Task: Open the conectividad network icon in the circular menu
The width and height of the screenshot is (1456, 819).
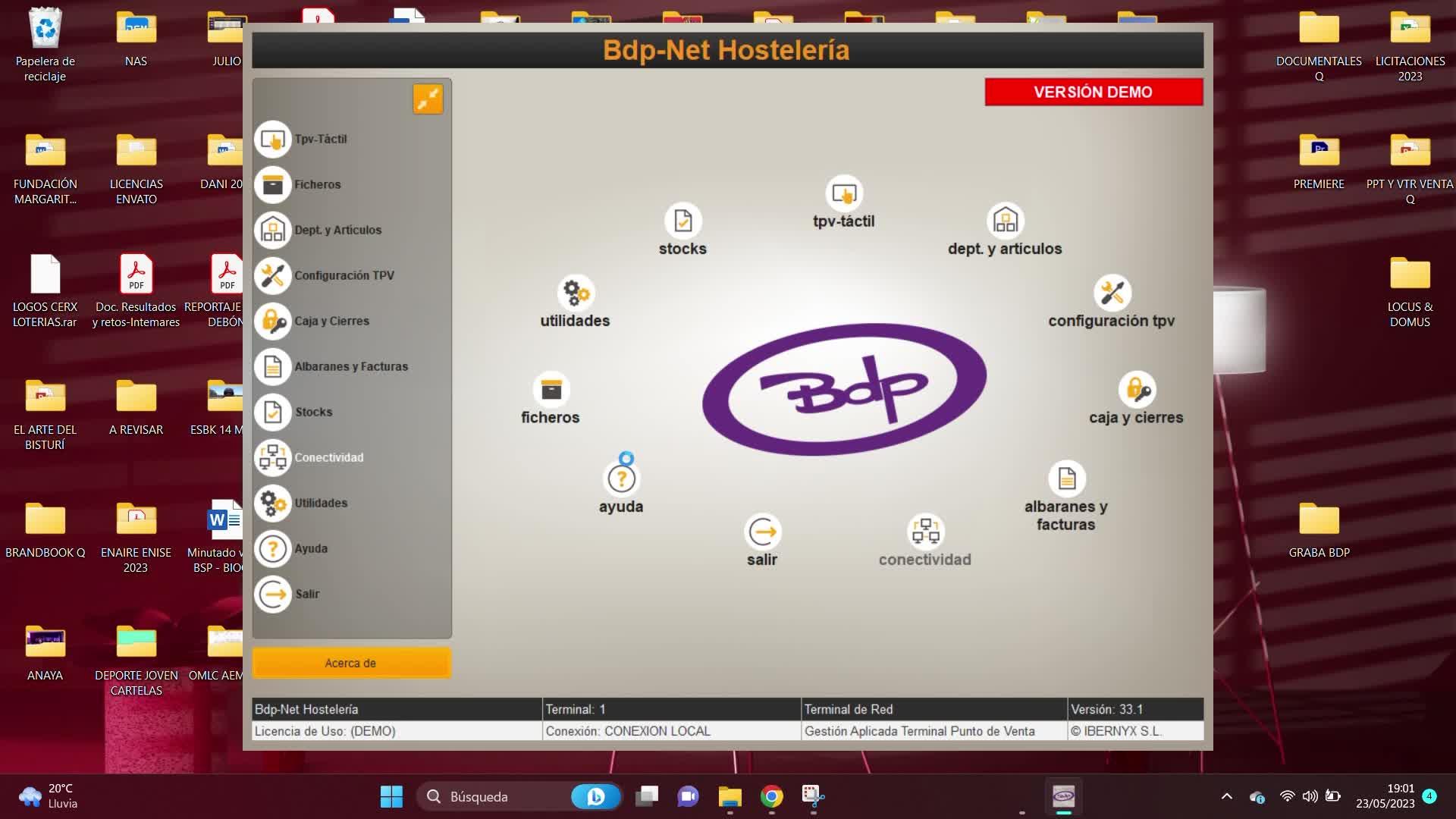Action: [x=925, y=532]
